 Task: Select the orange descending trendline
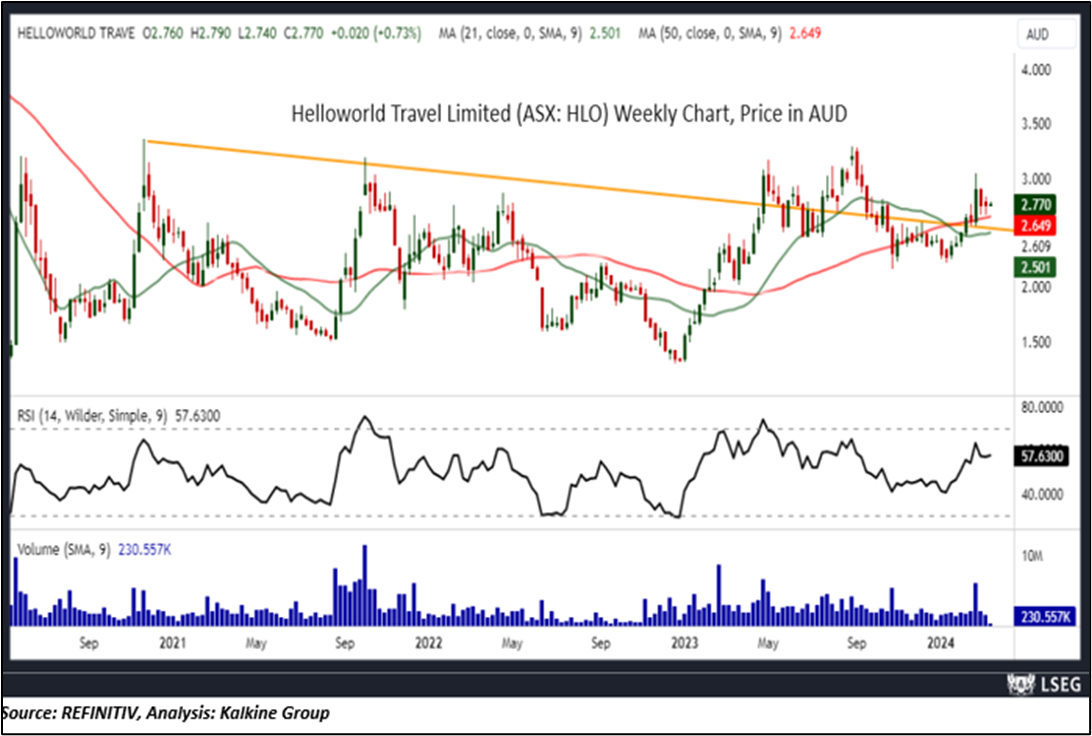coord(450,175)
